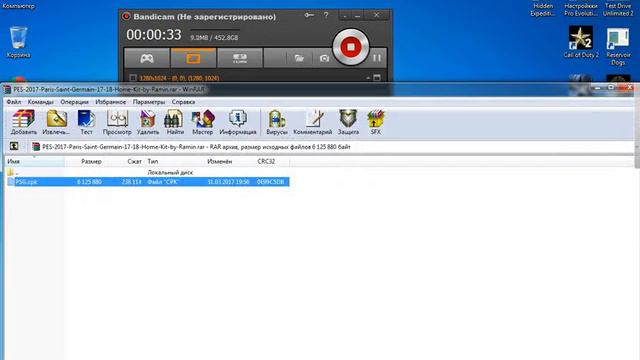Toggle the Bandicam fullscreen target window icon

tap(377, 78)
